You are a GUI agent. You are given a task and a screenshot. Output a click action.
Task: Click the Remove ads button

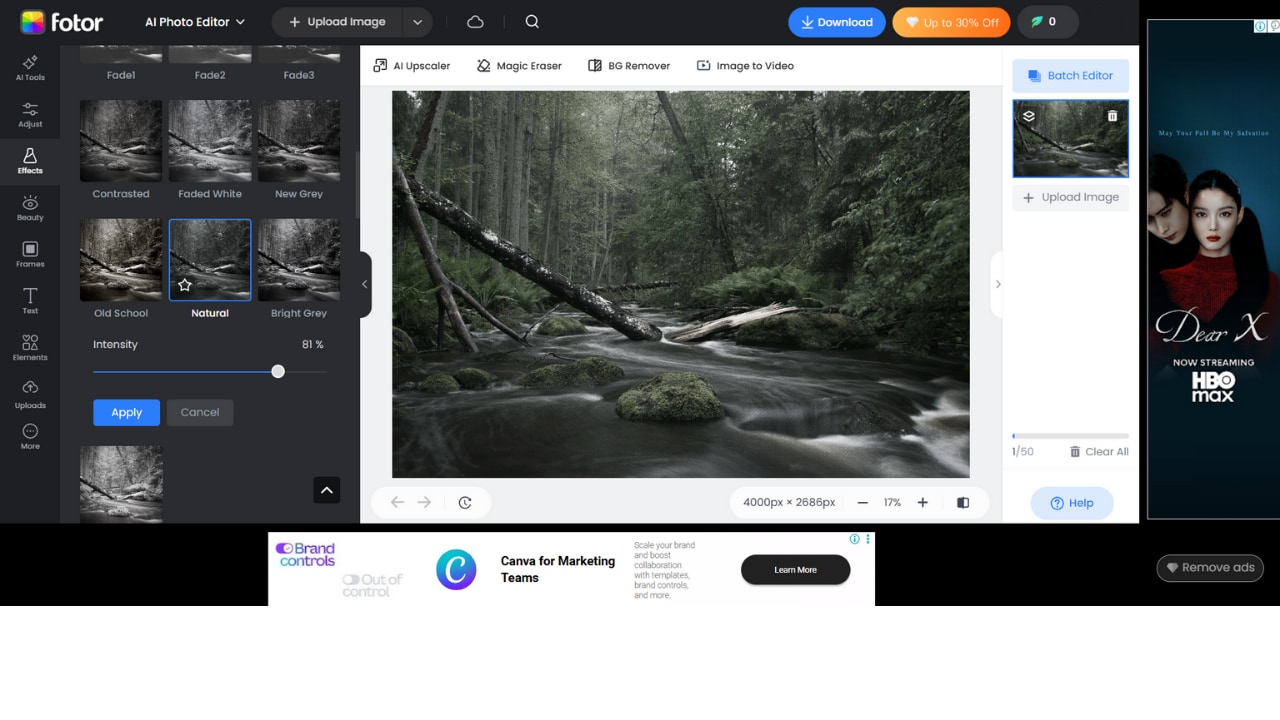1210,568
